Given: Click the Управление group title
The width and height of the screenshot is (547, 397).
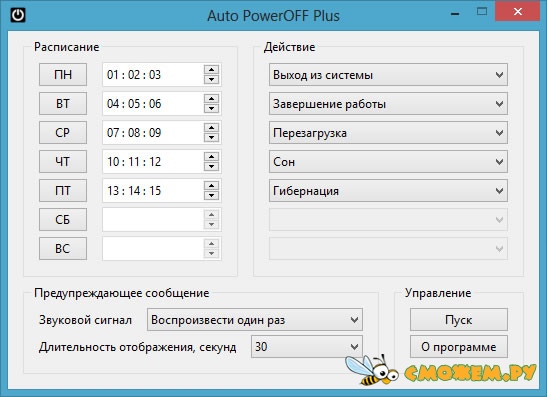Looking at the screenshot, I should [438, 293].
